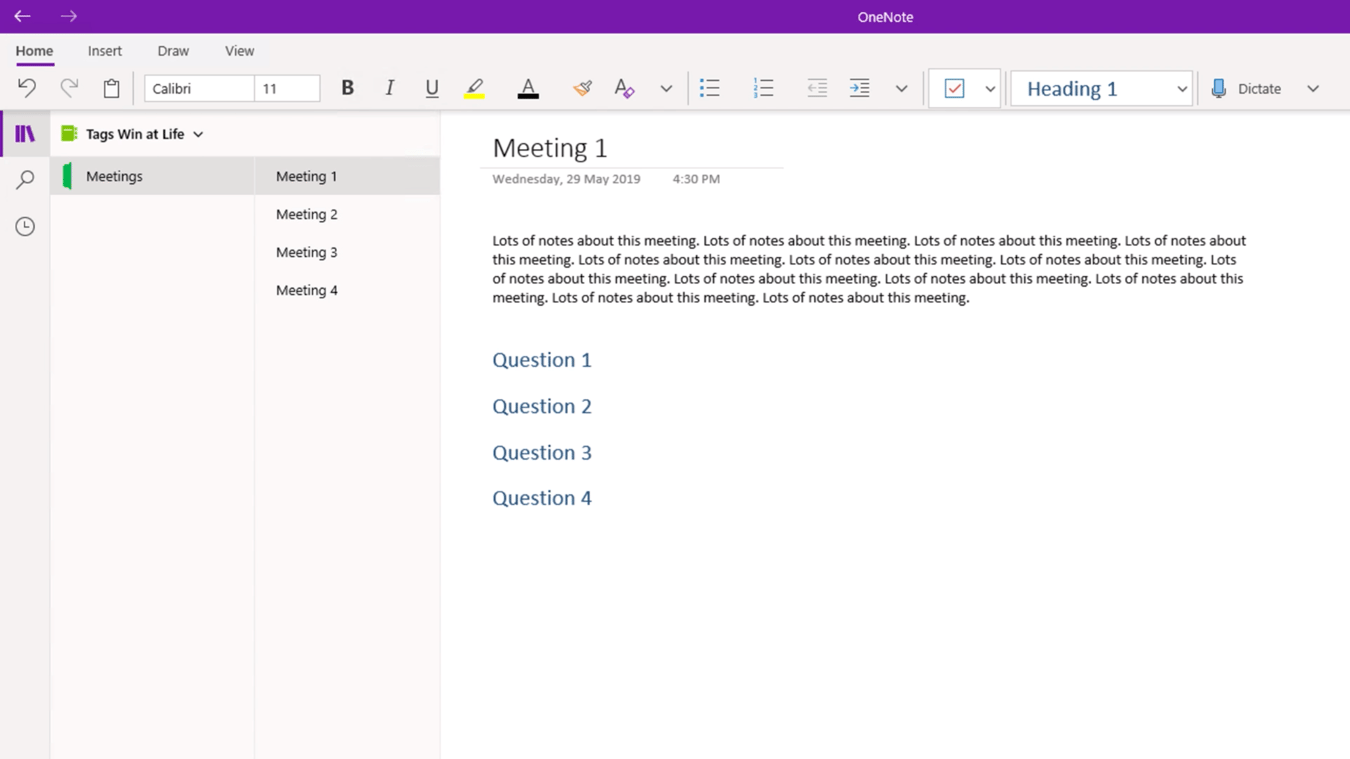Toggle the numbered list
Screen dimensions: 1350x759
coord(763,88)
